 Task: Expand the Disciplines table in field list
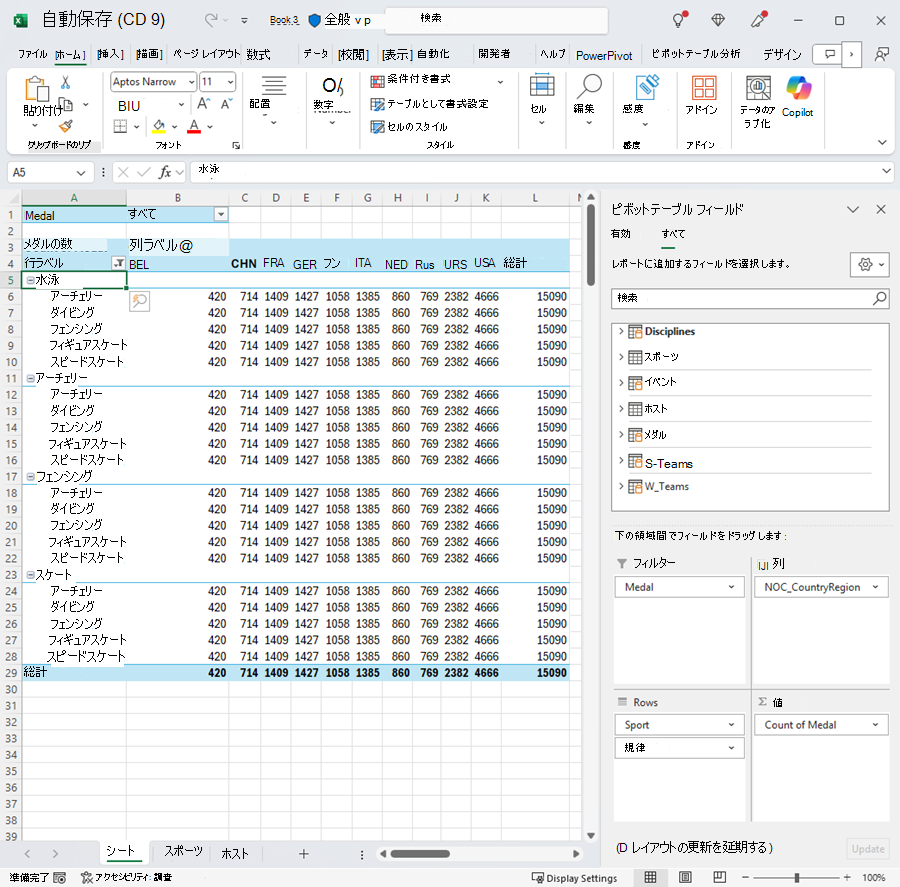click(621, 331)
